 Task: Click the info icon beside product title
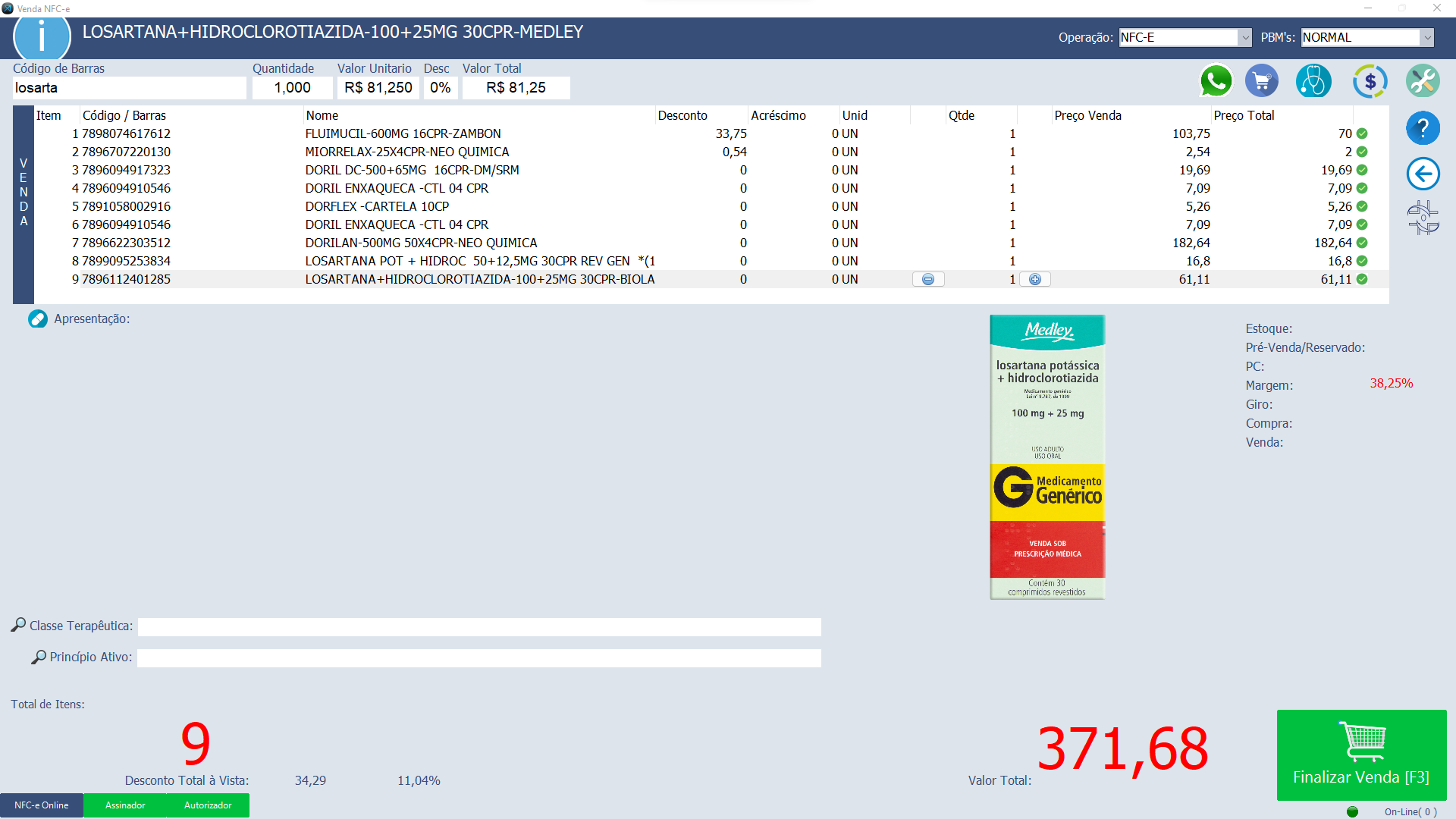click(42, 36)
